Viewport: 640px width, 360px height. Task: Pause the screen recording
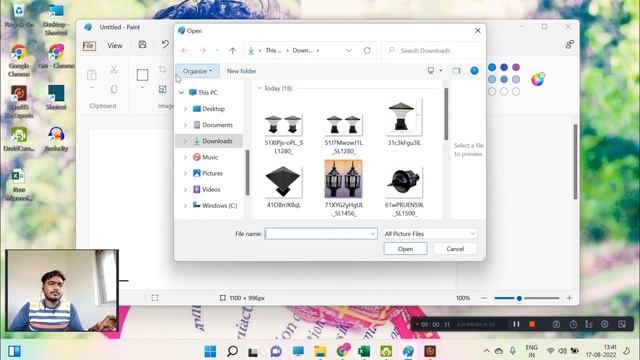point(516,324)
